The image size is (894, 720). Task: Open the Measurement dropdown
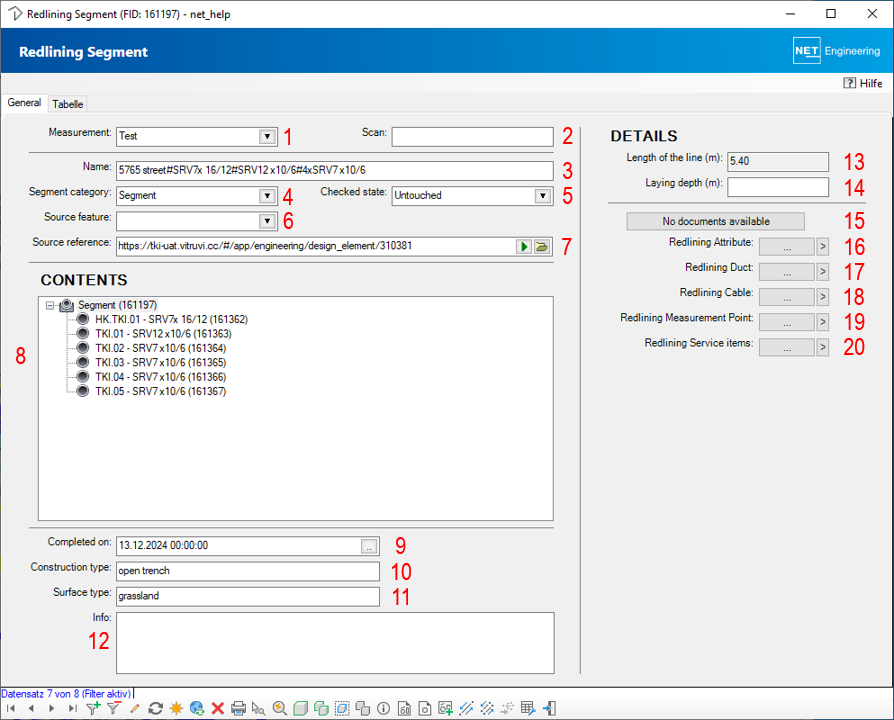click(x=267, y=137)
